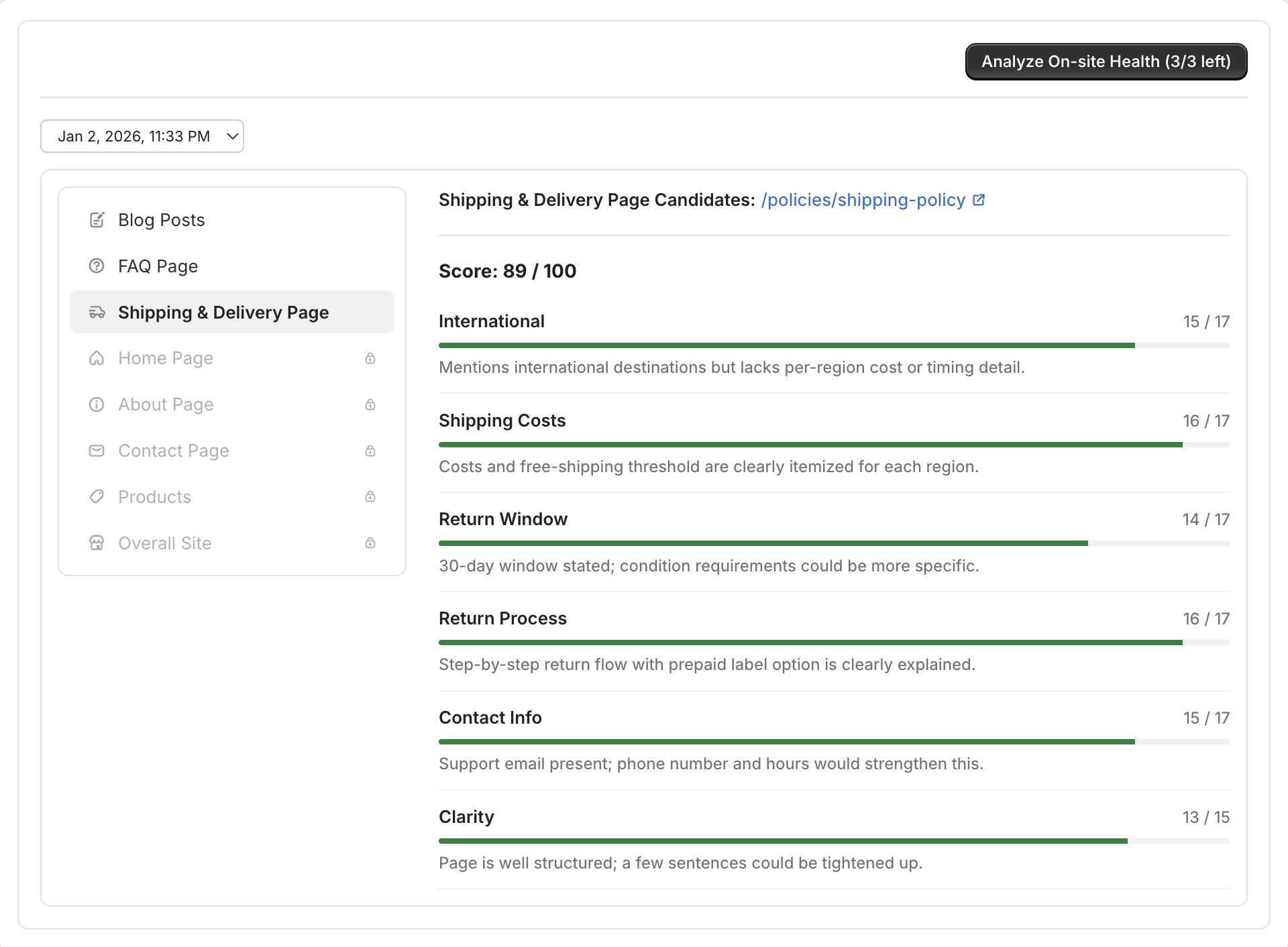
Task: Click the International score progress bar
Action: pyautogui.click(x=835, y=345)
